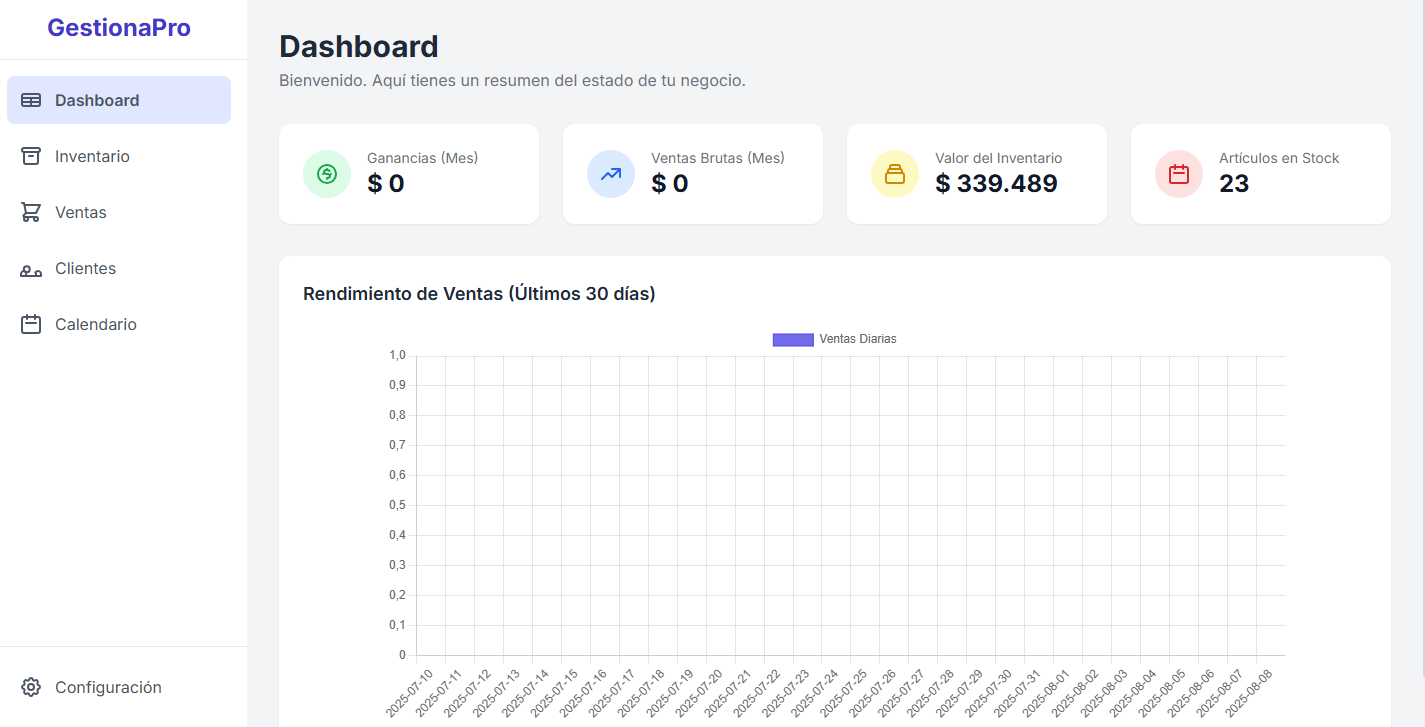Click the Clientes people icon
This screenshot has height=727, width=1425.
pos(31,268)
